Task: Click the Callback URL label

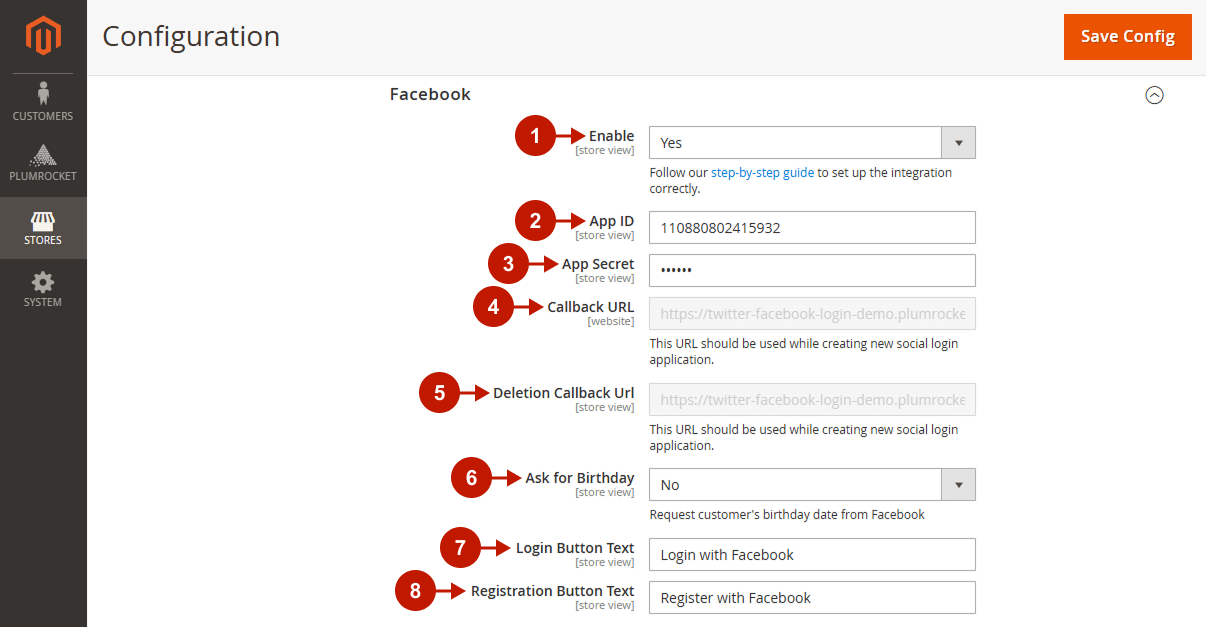Action: pos(590,307)
